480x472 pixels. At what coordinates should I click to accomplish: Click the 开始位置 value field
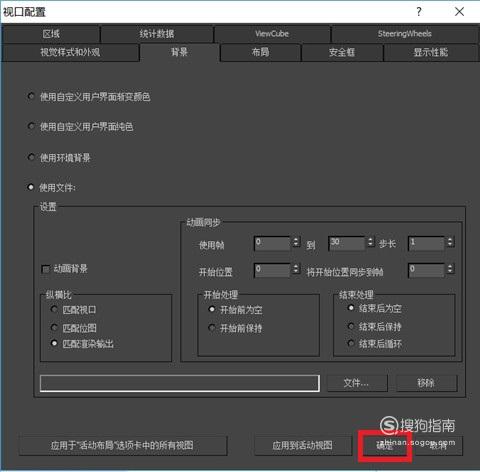coord(272,270)
